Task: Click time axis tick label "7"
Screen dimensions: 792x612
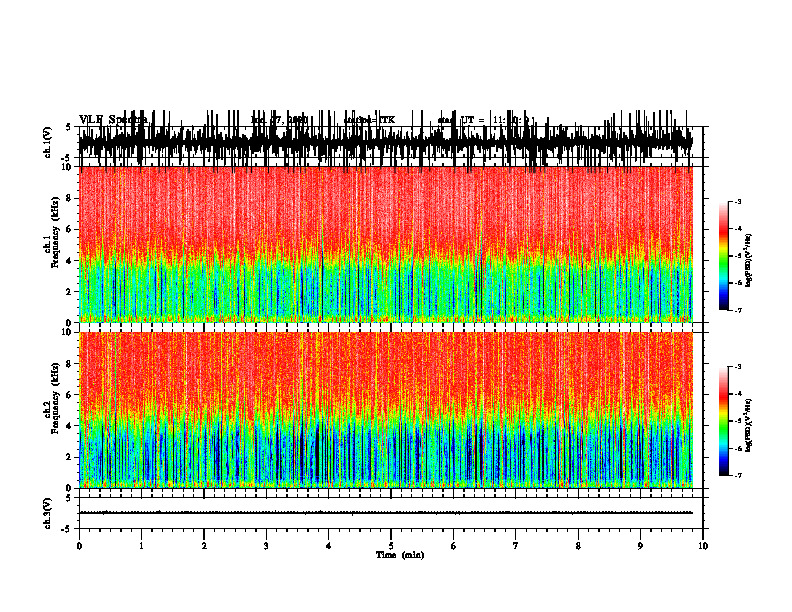Action: pyautogui.click(x=516, y=546)
